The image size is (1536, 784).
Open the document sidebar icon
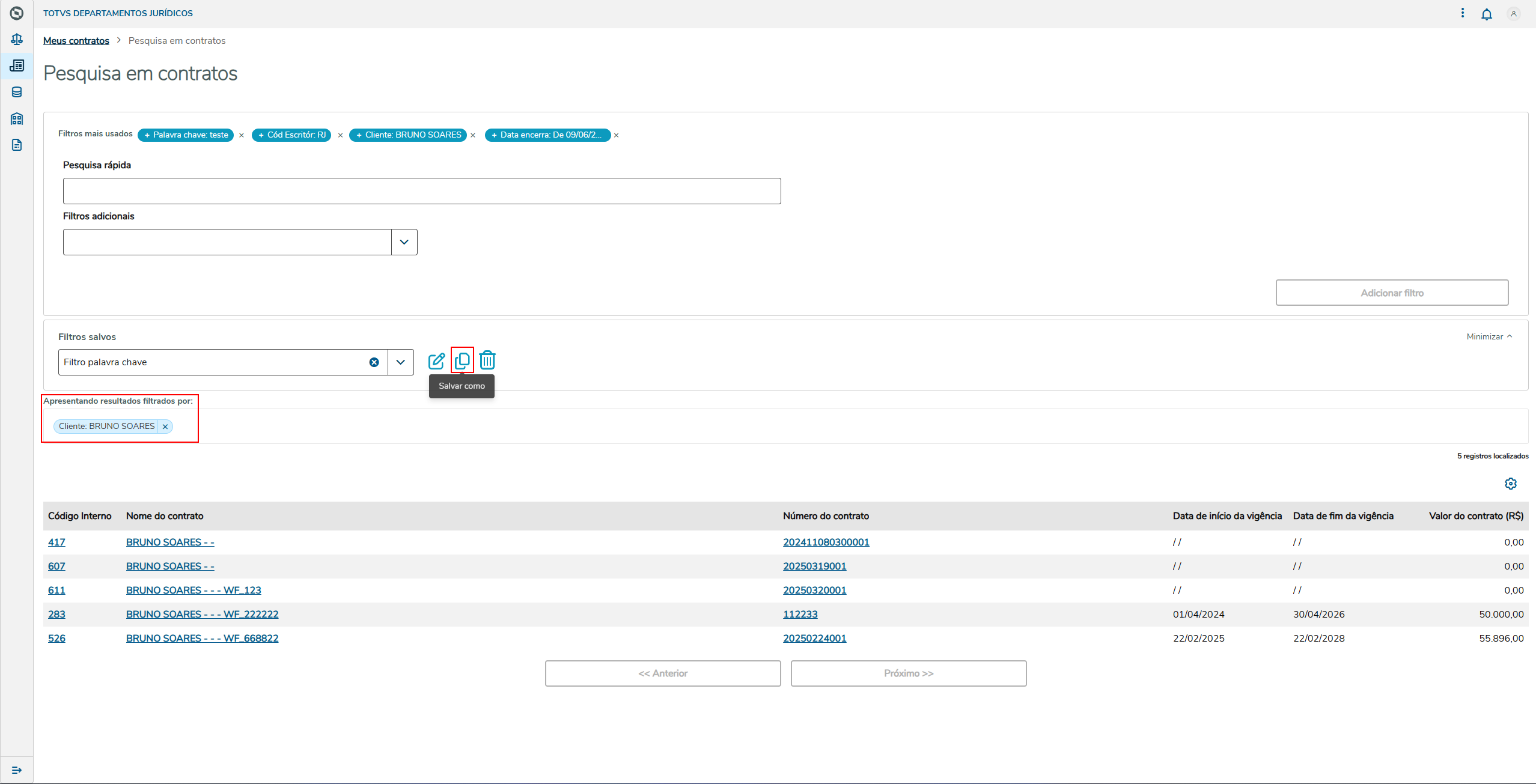tap(17, 145)
